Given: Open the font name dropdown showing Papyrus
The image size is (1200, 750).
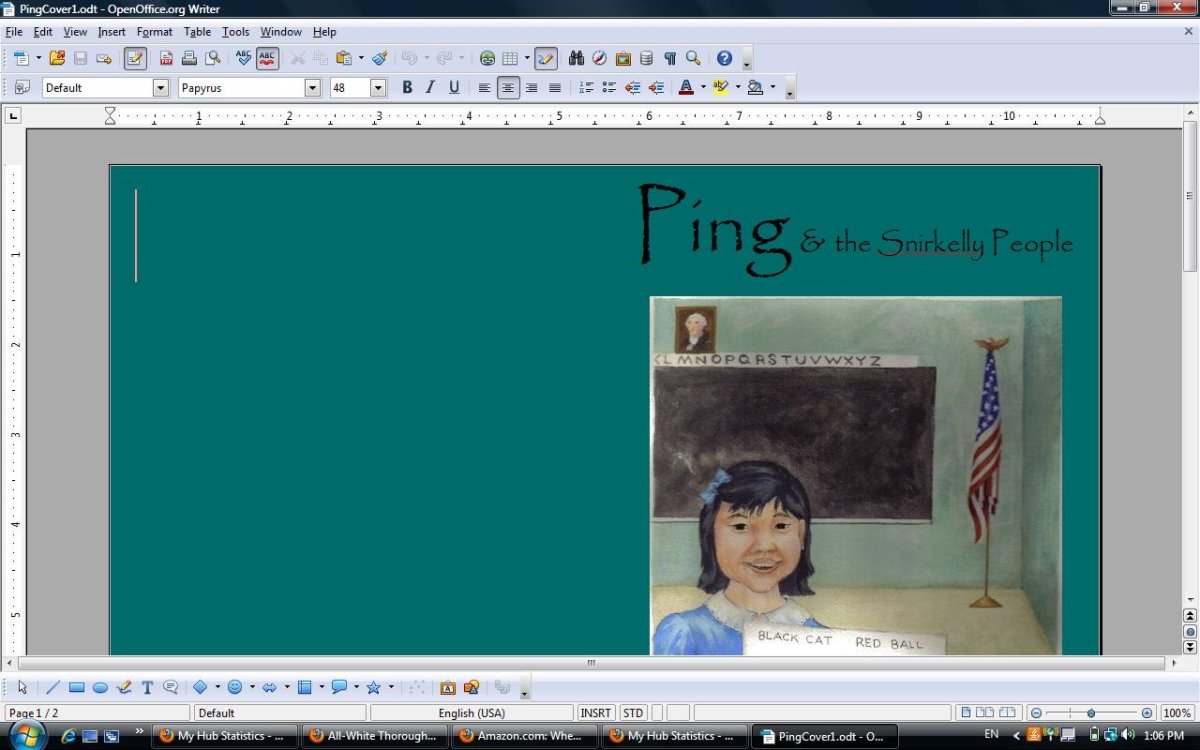Looking at the screenshot, I should click(x=313, y=87).
